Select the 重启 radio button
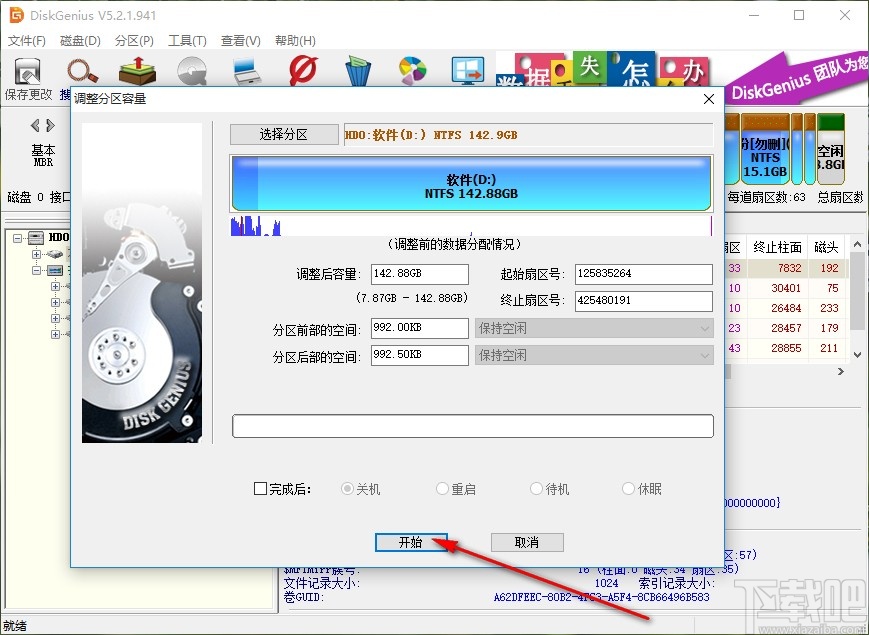 [441, 488]
